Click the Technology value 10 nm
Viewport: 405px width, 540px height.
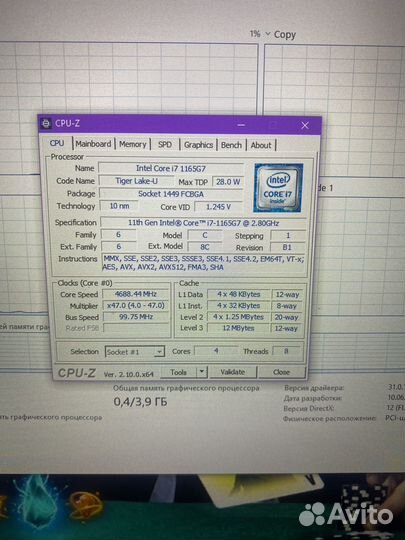click(119, 206)
